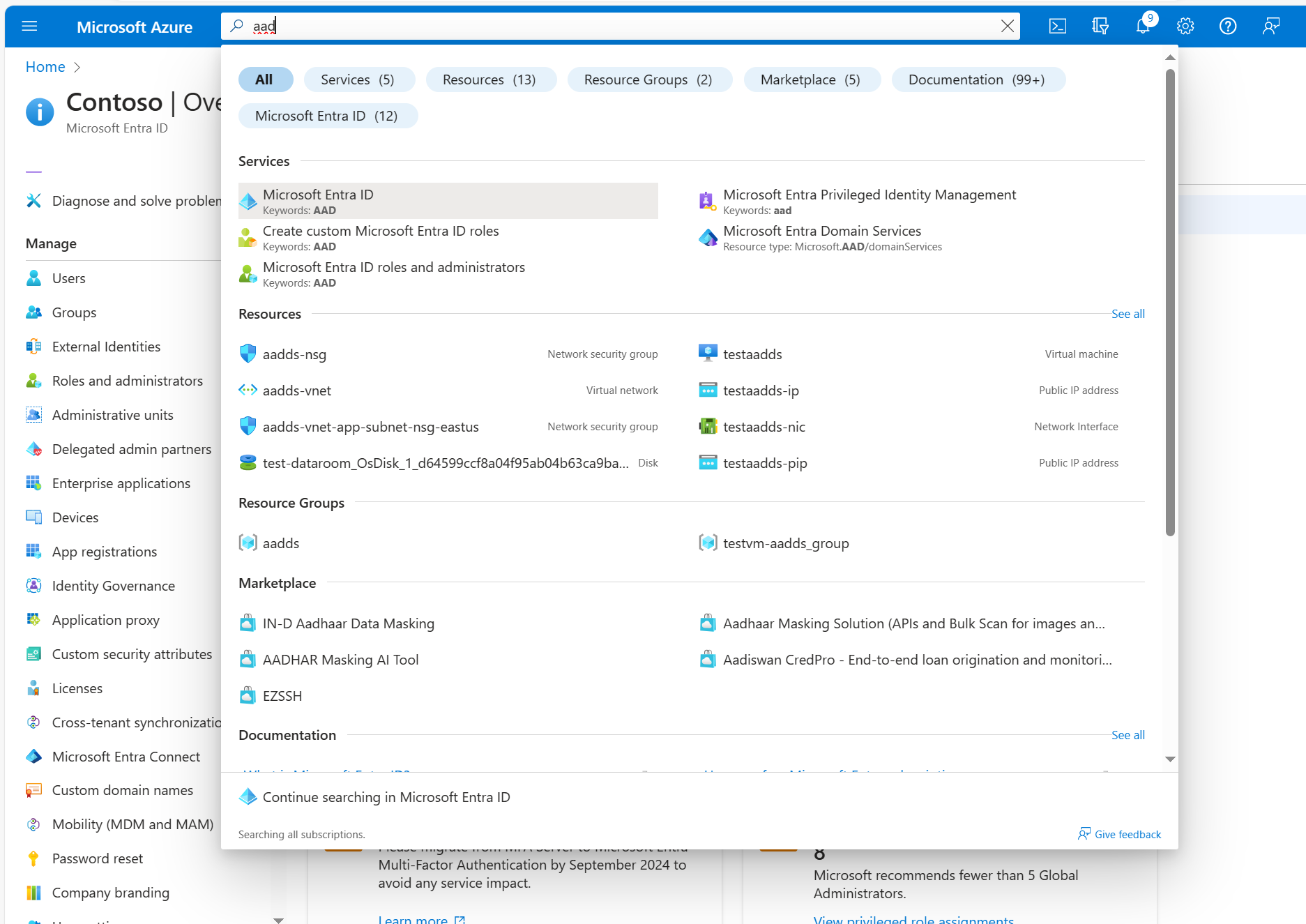The height and width of the screenshot is (924, 1306).
Task: Click See all next to Documentation
Action: [1127, 735]
